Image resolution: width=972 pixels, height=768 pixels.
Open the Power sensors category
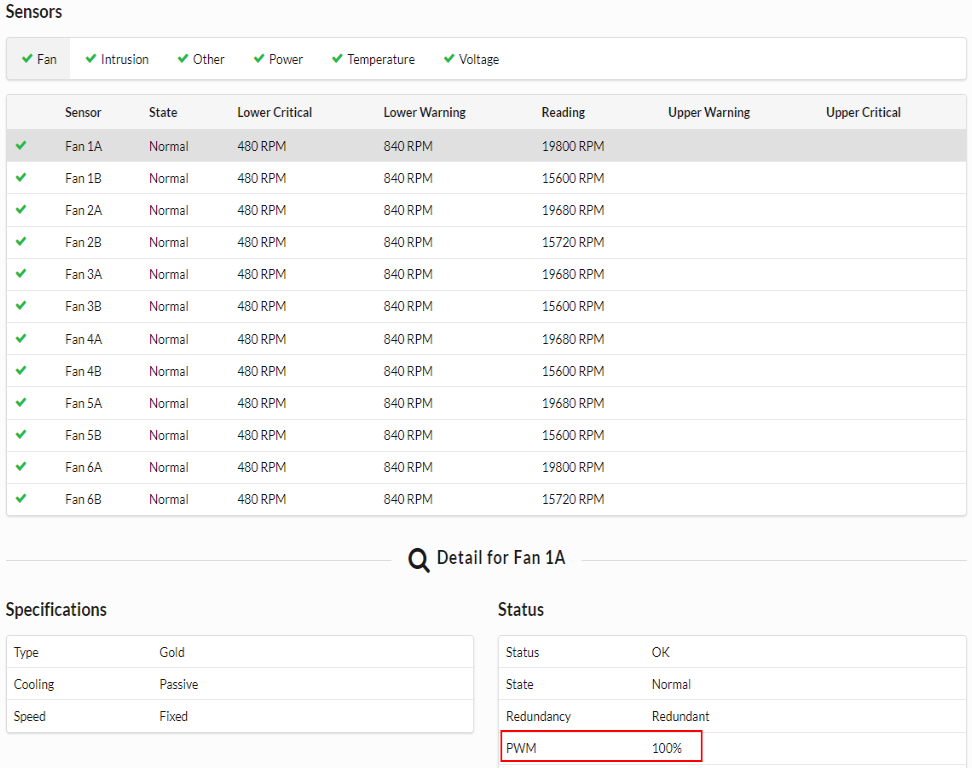[277, 59]
